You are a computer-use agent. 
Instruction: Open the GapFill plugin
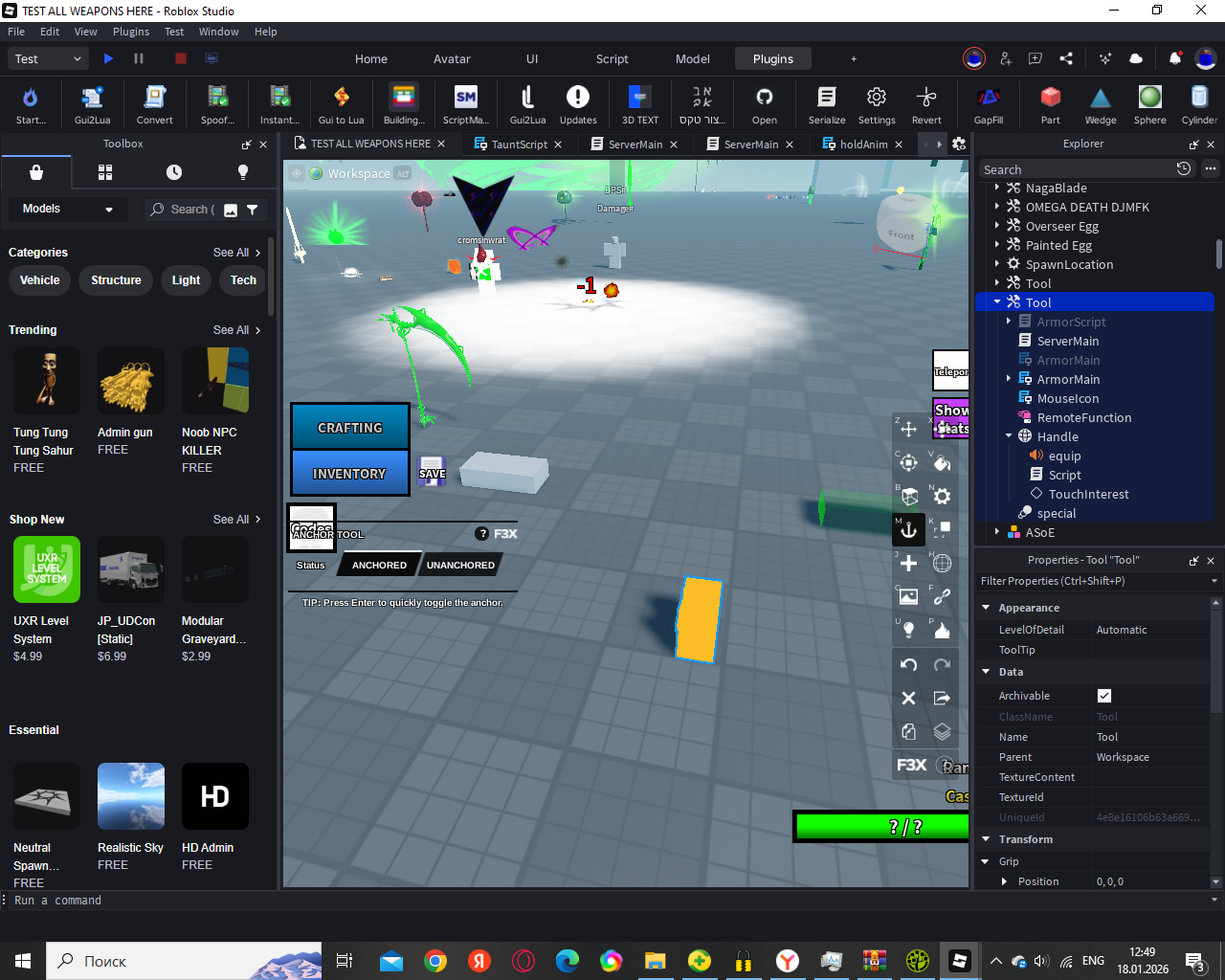click(989, 104)
